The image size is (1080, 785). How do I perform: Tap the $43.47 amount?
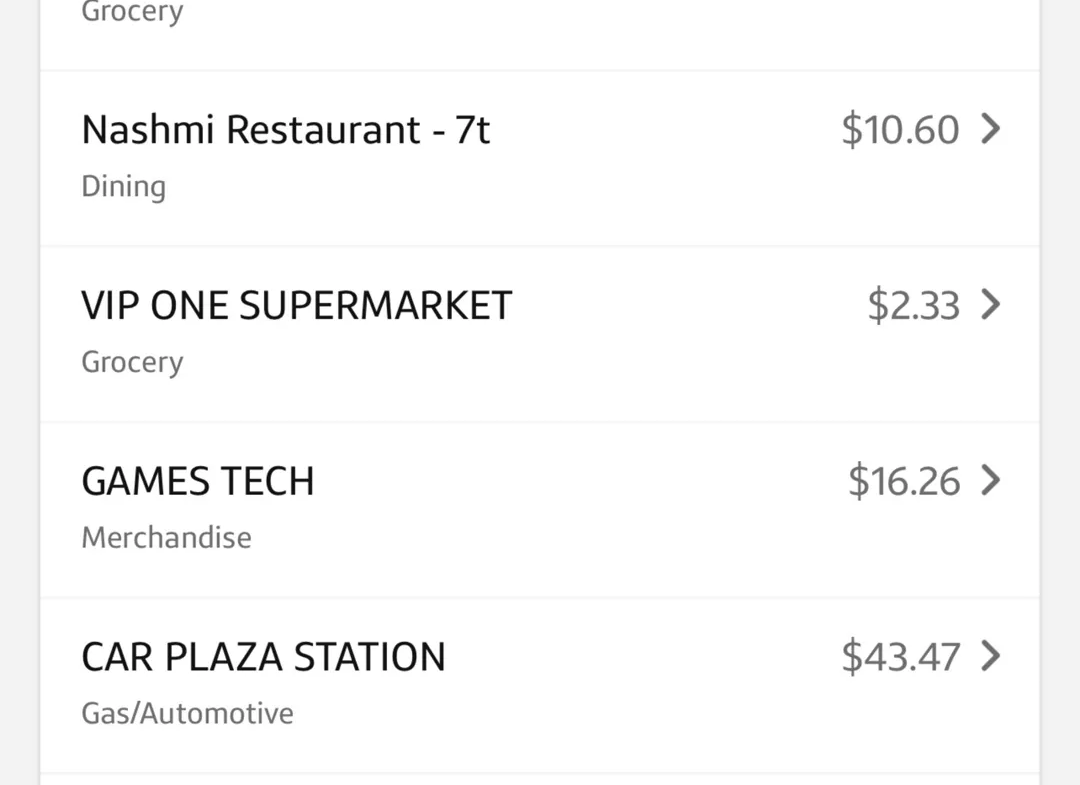click(900, 656)
